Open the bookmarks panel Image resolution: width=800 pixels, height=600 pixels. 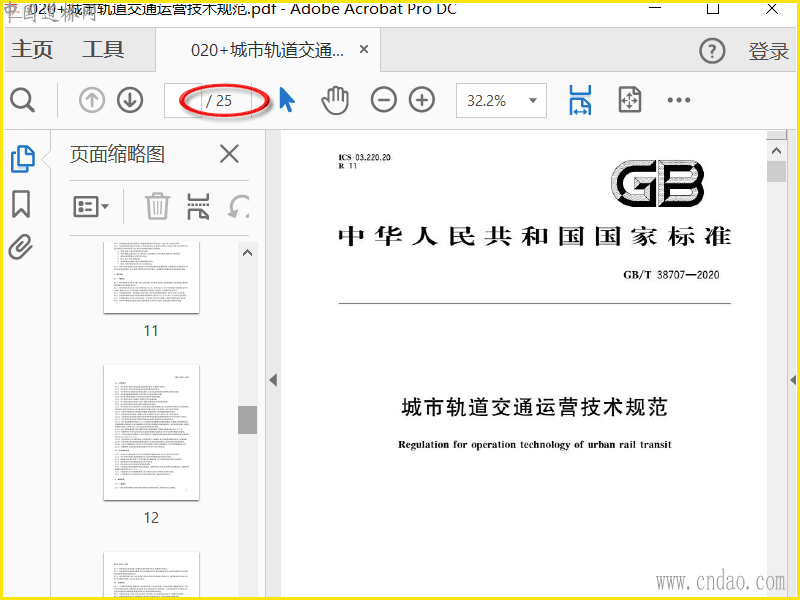[x=21, y=204]
